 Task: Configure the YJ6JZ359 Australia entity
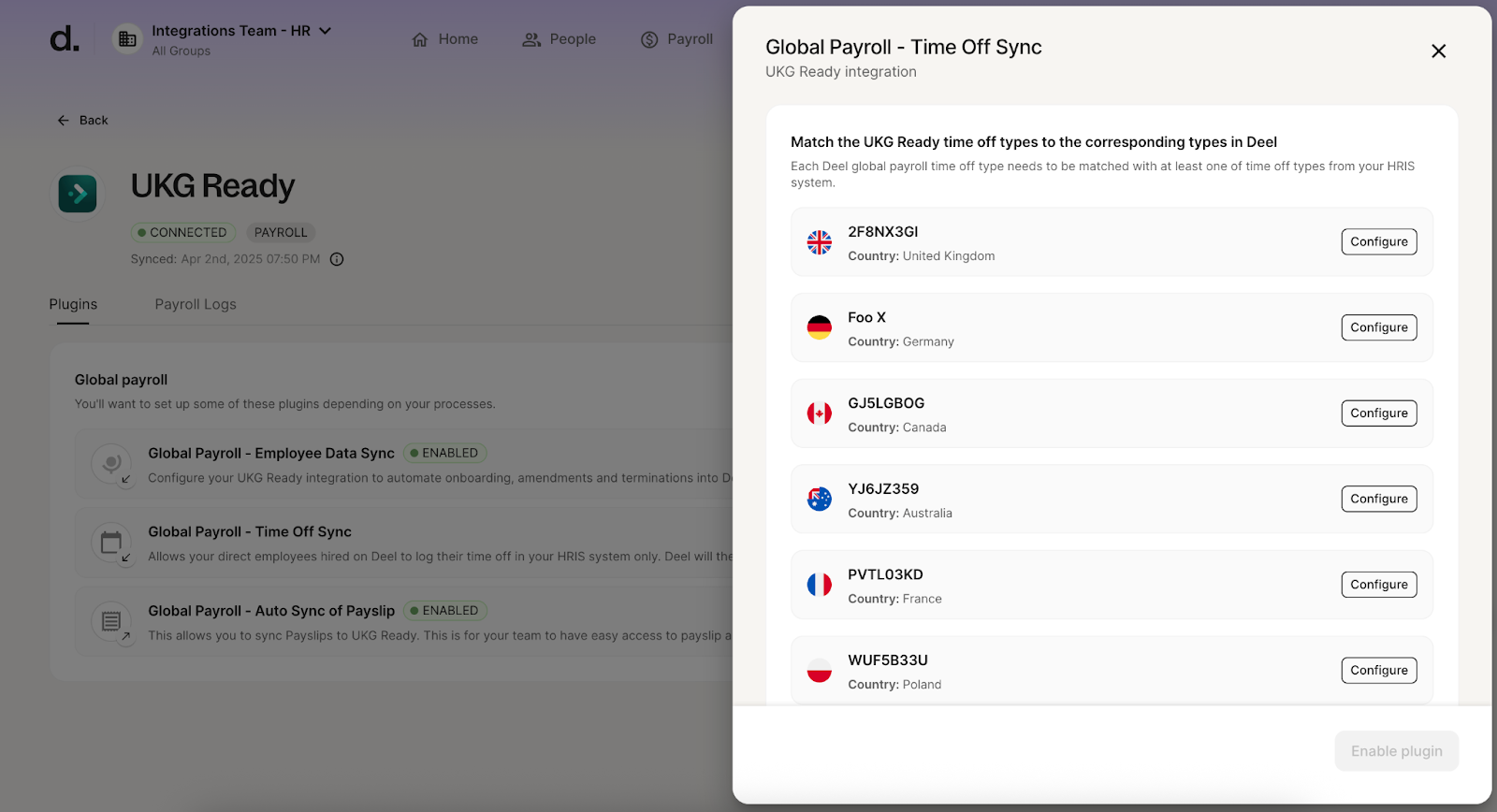point(1379,499)
